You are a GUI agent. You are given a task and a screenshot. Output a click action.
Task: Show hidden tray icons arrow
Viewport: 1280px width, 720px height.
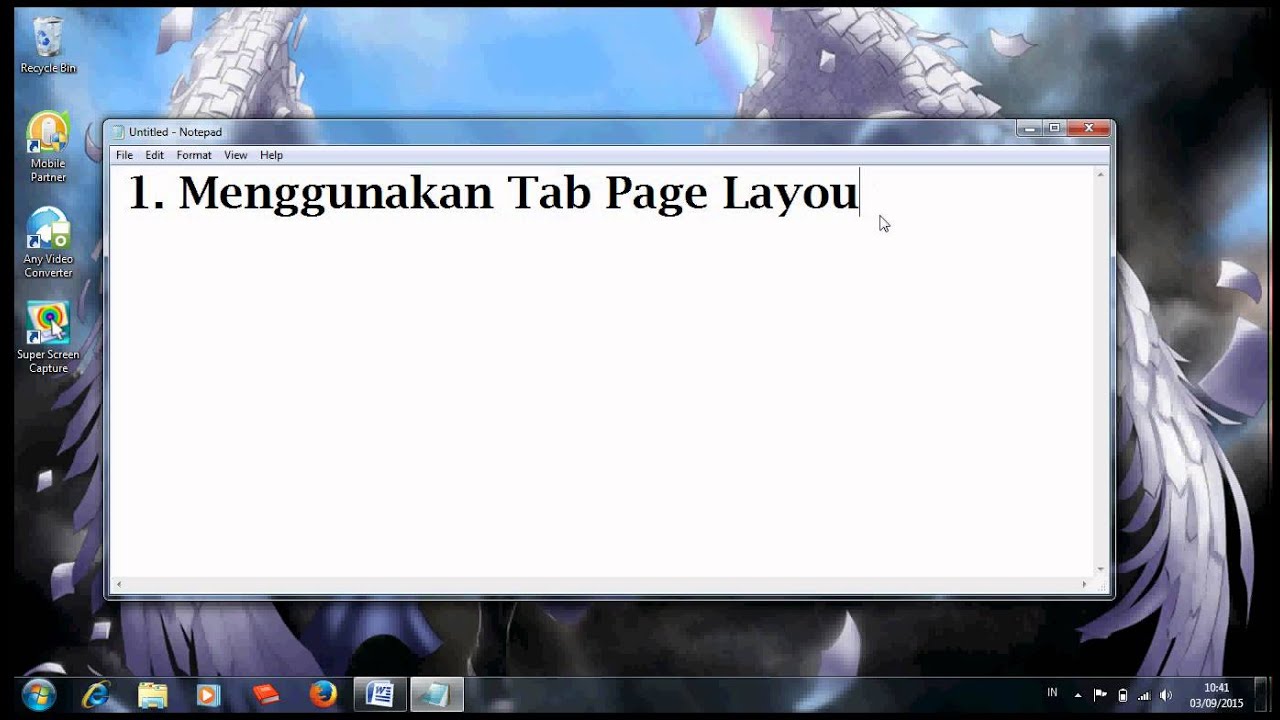(1078, 695)
